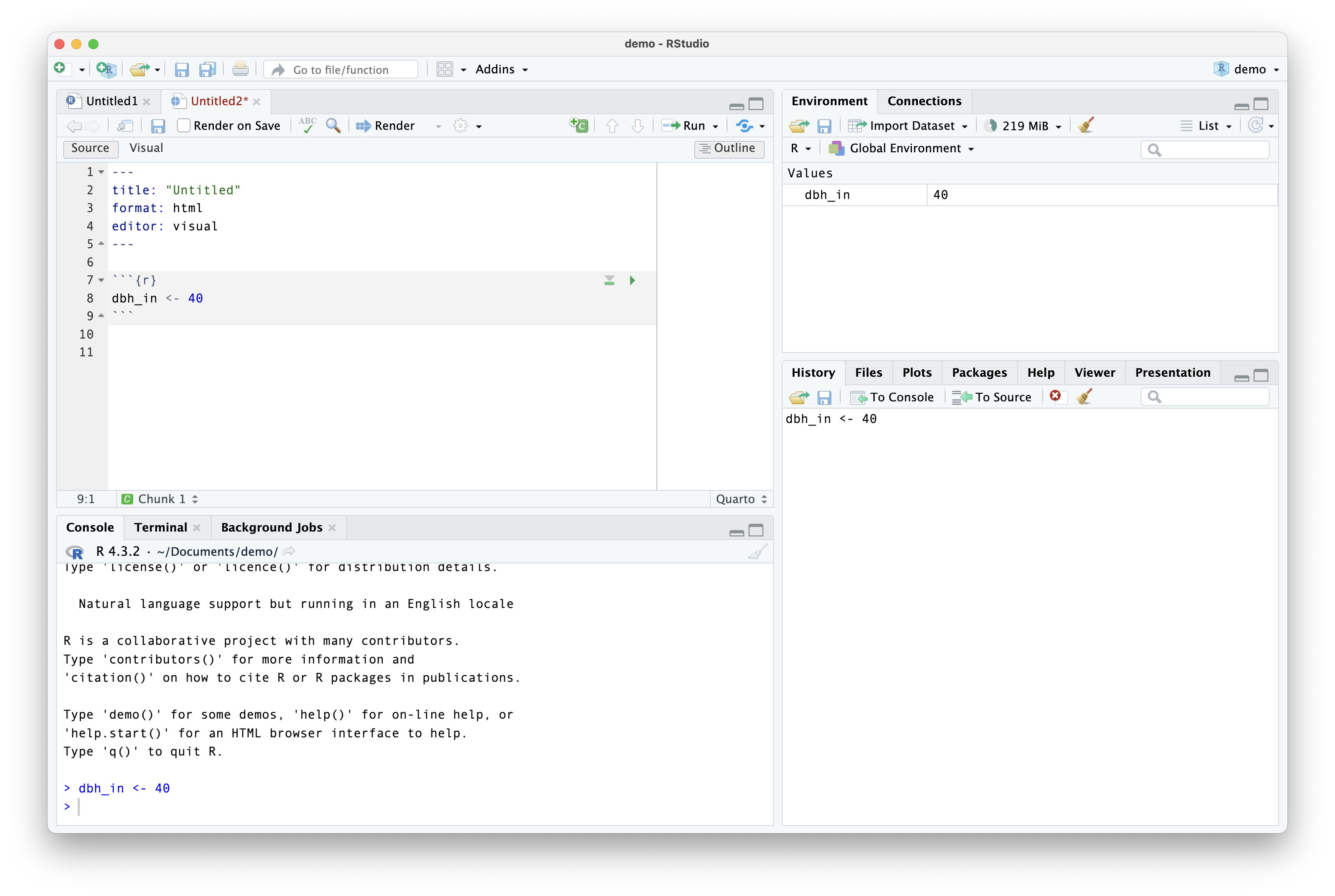Screen dimensions: 1335x896
Task: Open Import Dataset dropdown
Action: click(x=911, y=126)
